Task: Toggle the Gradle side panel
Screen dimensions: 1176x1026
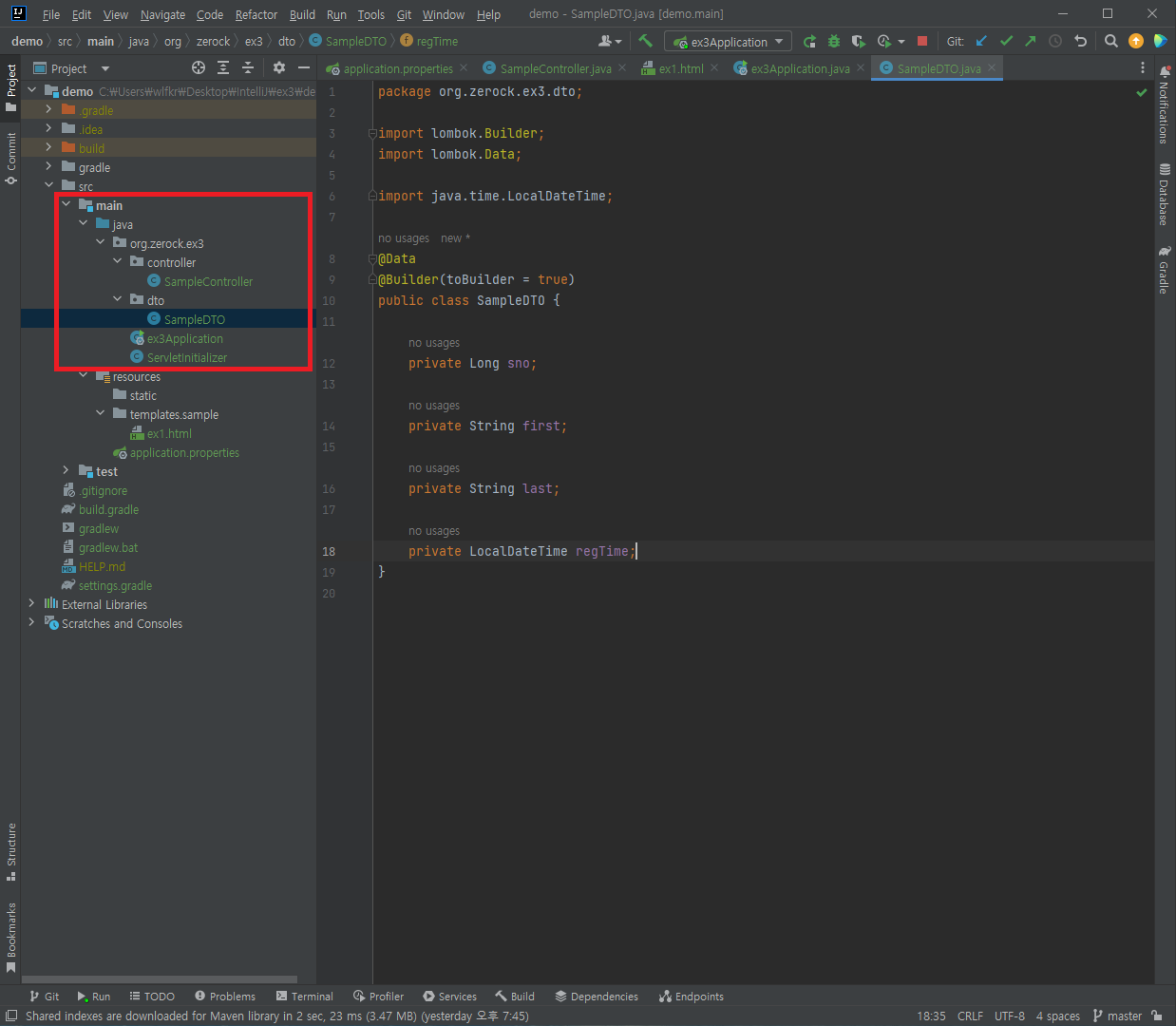Action: pyautogui.click(x=1165, y=270)
